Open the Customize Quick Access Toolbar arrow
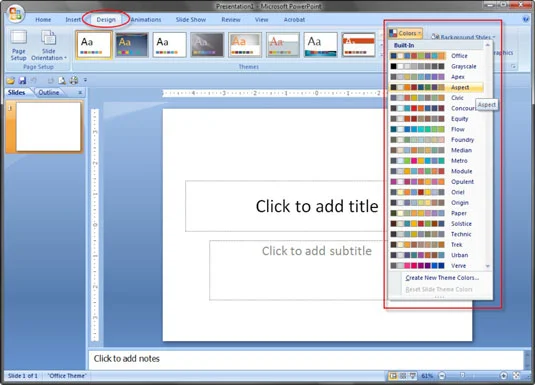535x385 pixels. pyautogui.click(x=85, y=80)
